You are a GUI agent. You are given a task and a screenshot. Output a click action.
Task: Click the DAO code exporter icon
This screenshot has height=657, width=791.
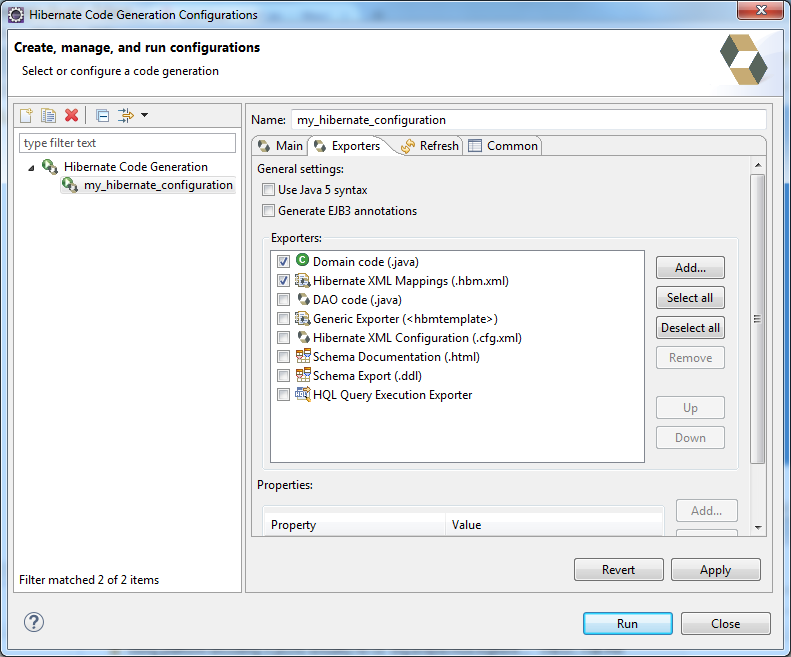303,299
